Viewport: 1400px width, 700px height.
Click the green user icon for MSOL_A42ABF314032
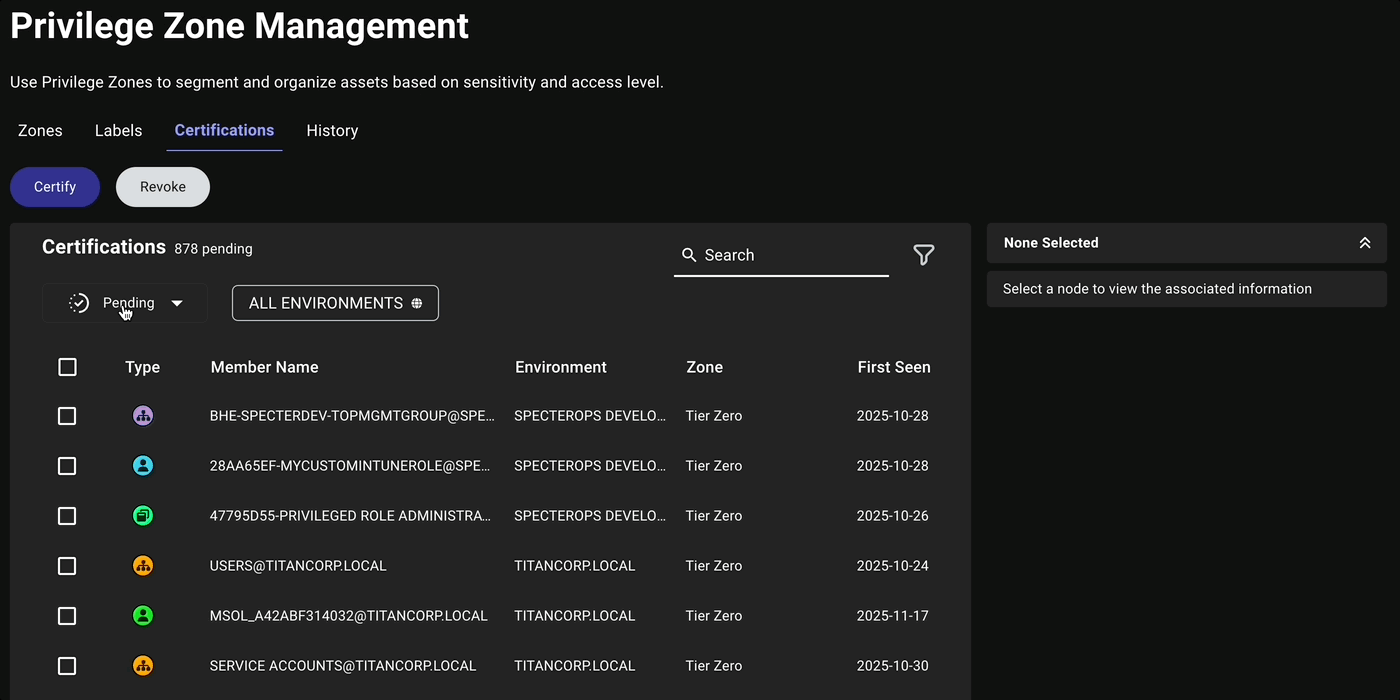142,615
